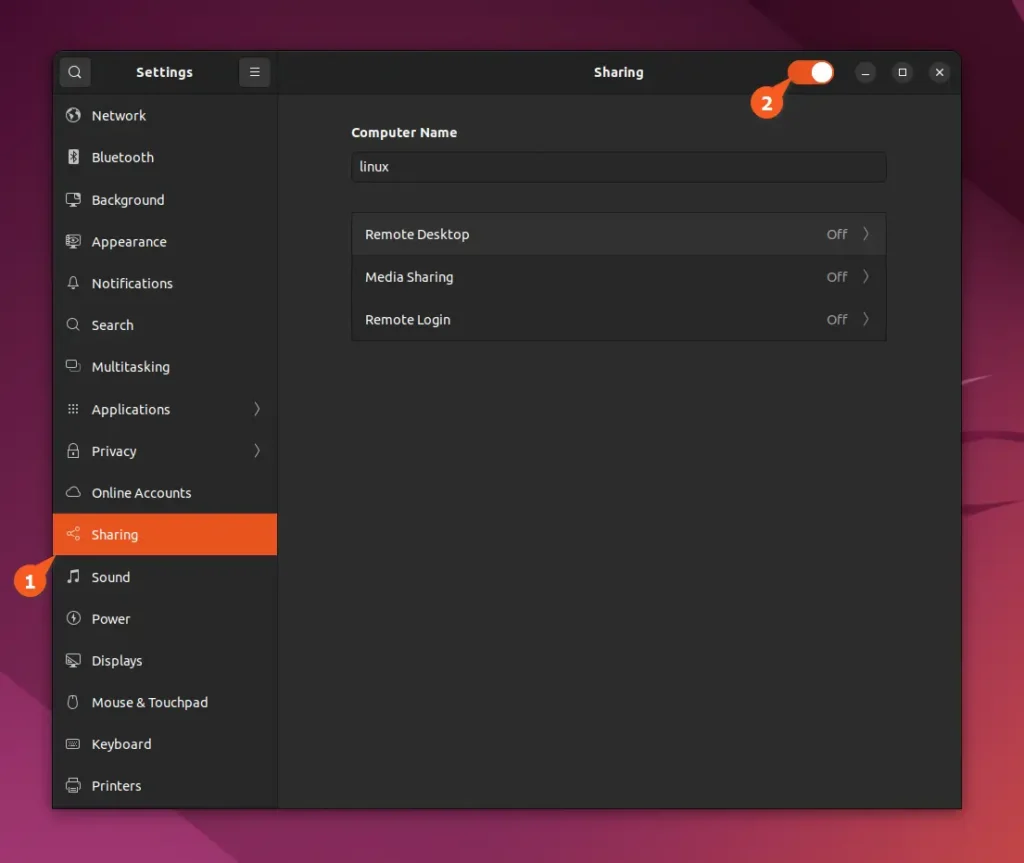Screen dimensions: 1024x863
Task: Click the Sound music note icon
Action: click(x=73, y=577)
